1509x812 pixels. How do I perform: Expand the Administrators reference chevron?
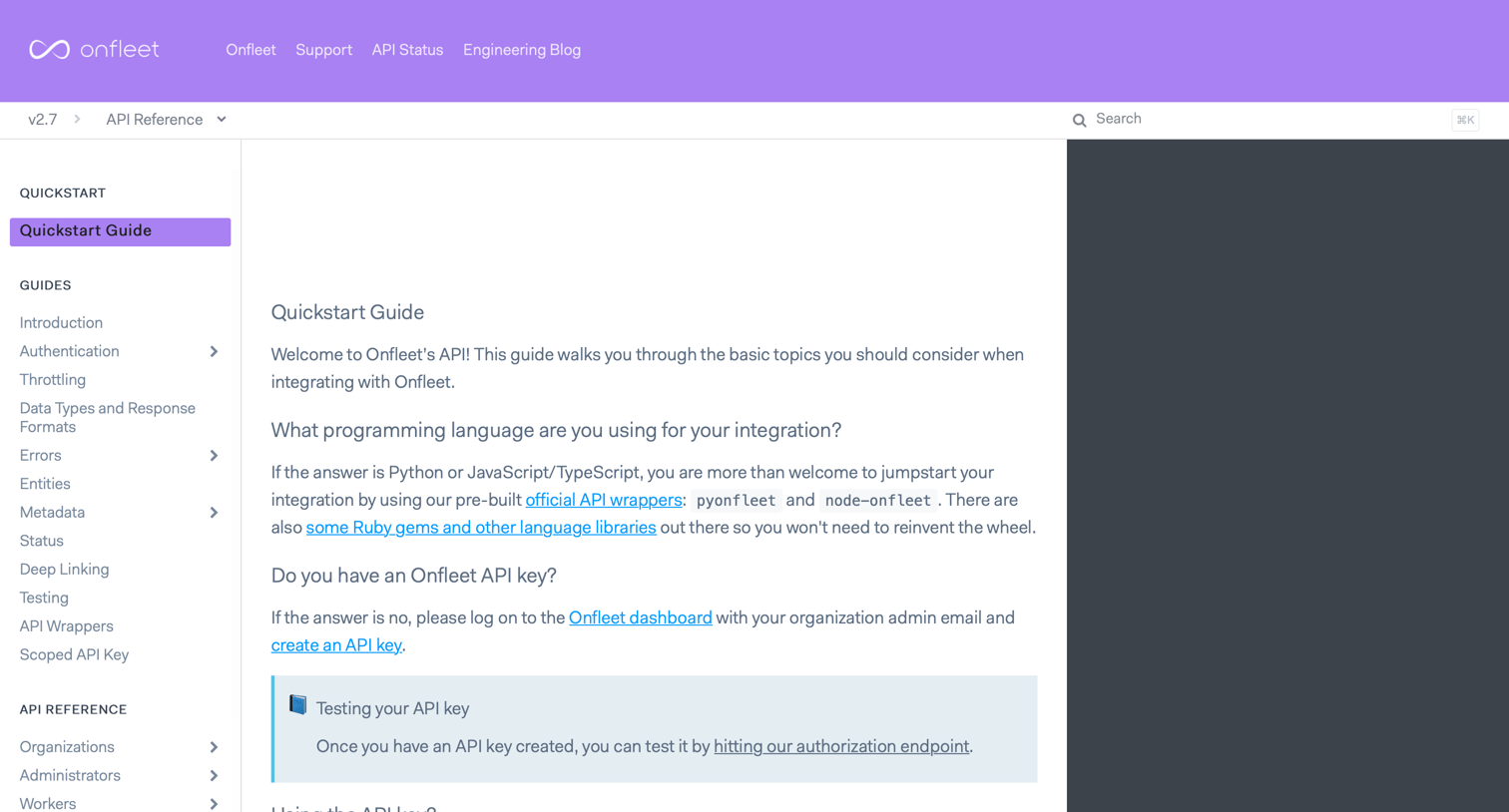click(x=214, y=776)
